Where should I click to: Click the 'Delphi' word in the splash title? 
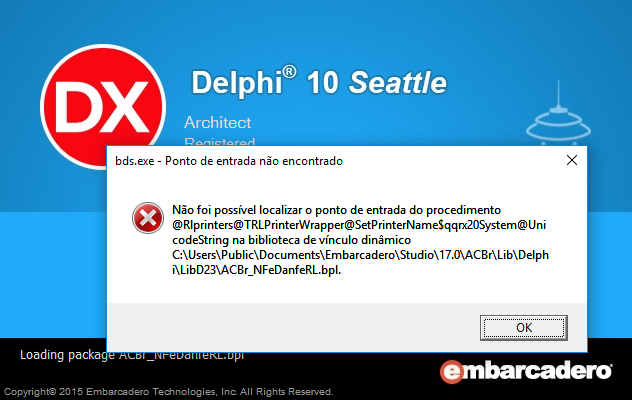click(x=236, y=83)
